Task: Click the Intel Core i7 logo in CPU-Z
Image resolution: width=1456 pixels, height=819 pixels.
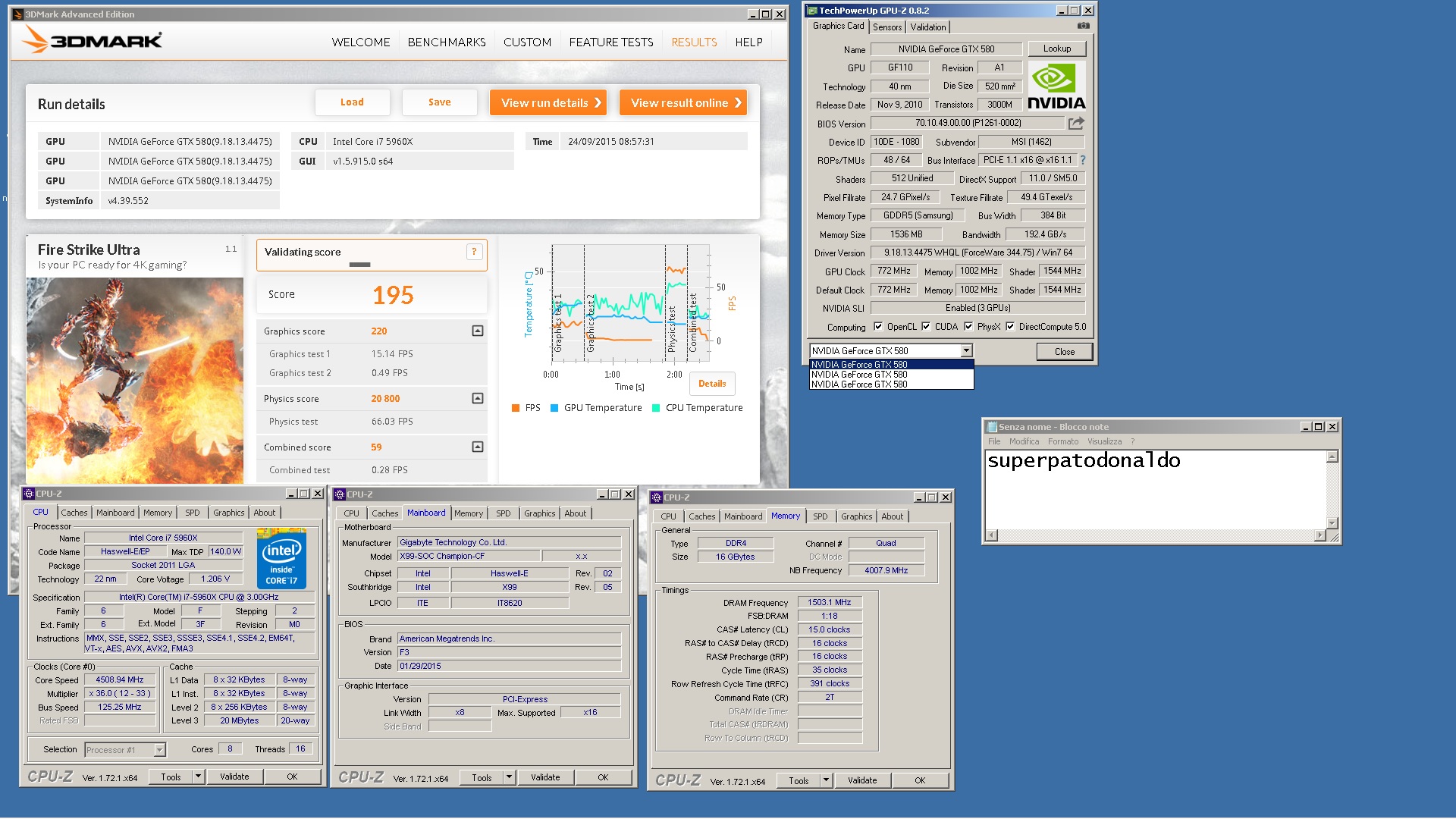Action: 281,560
